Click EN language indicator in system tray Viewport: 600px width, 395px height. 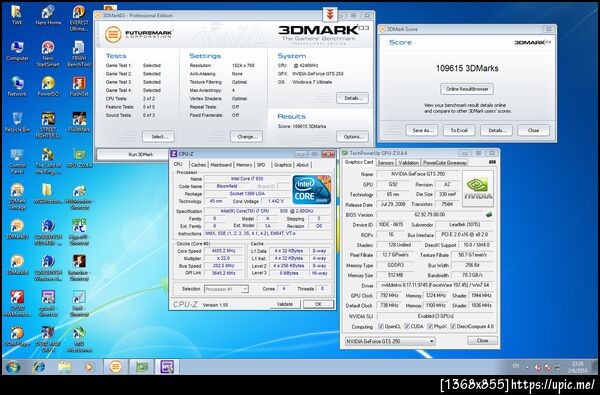point(515,366)
